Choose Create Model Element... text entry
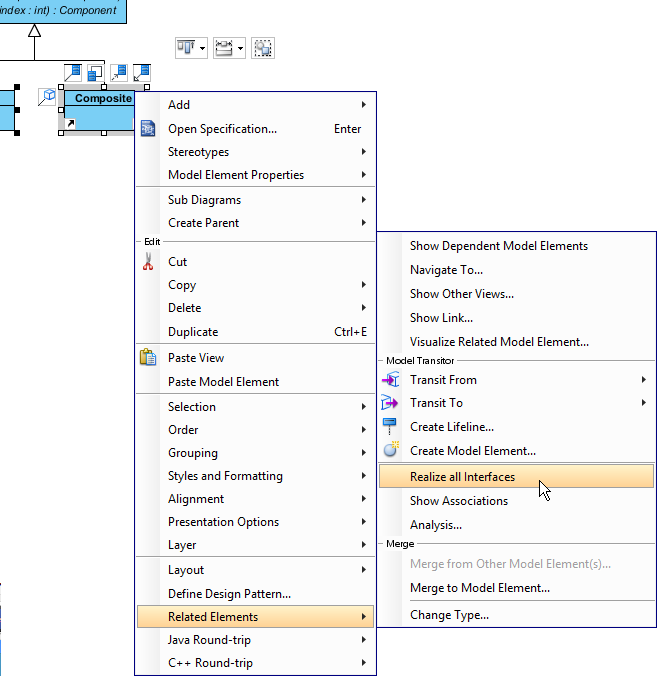This screenshot has height=676, width=657. coord(473,451)
